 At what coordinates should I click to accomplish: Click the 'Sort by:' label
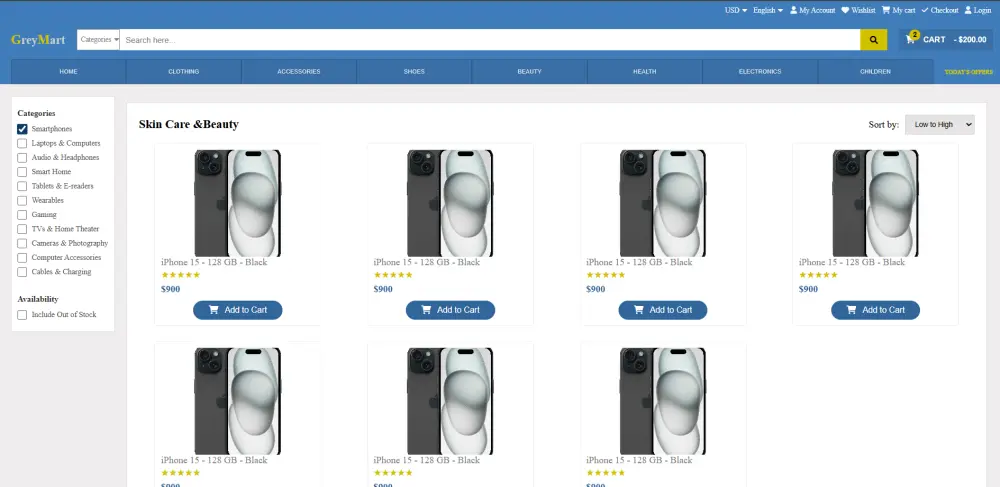(884, 124)
